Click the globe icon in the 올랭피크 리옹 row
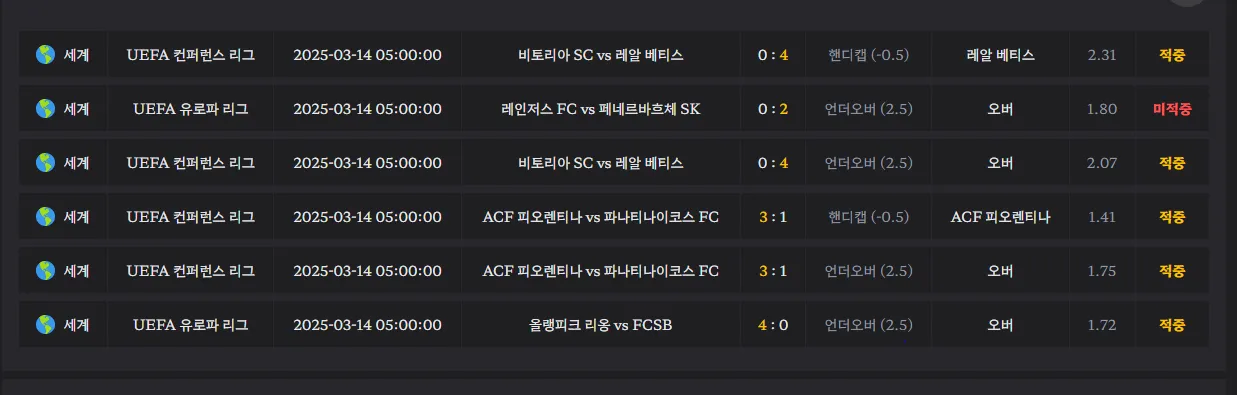The width and height of the screenshot is (1237, 395). (x=44, y=325)
